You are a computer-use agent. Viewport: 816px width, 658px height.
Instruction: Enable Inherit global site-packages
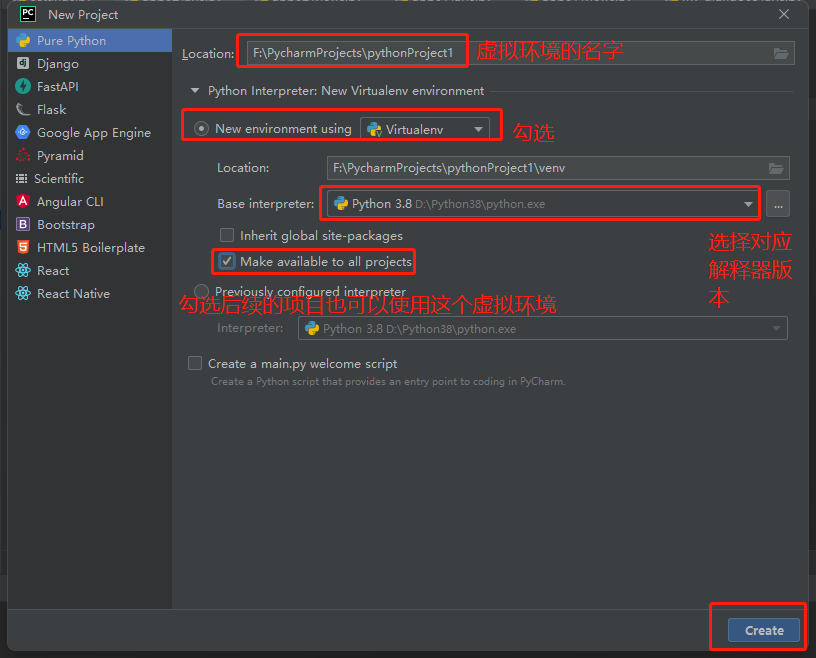pos(226,235)
